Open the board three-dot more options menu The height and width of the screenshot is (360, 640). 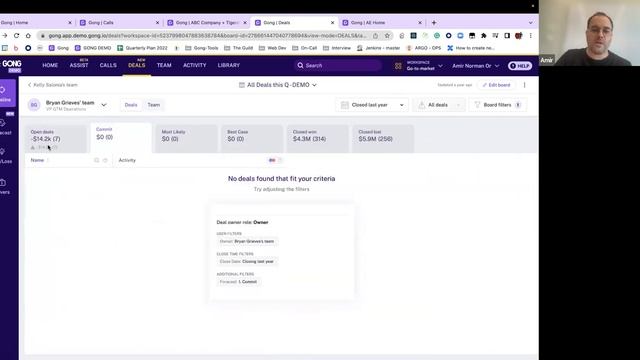(524, 85)
